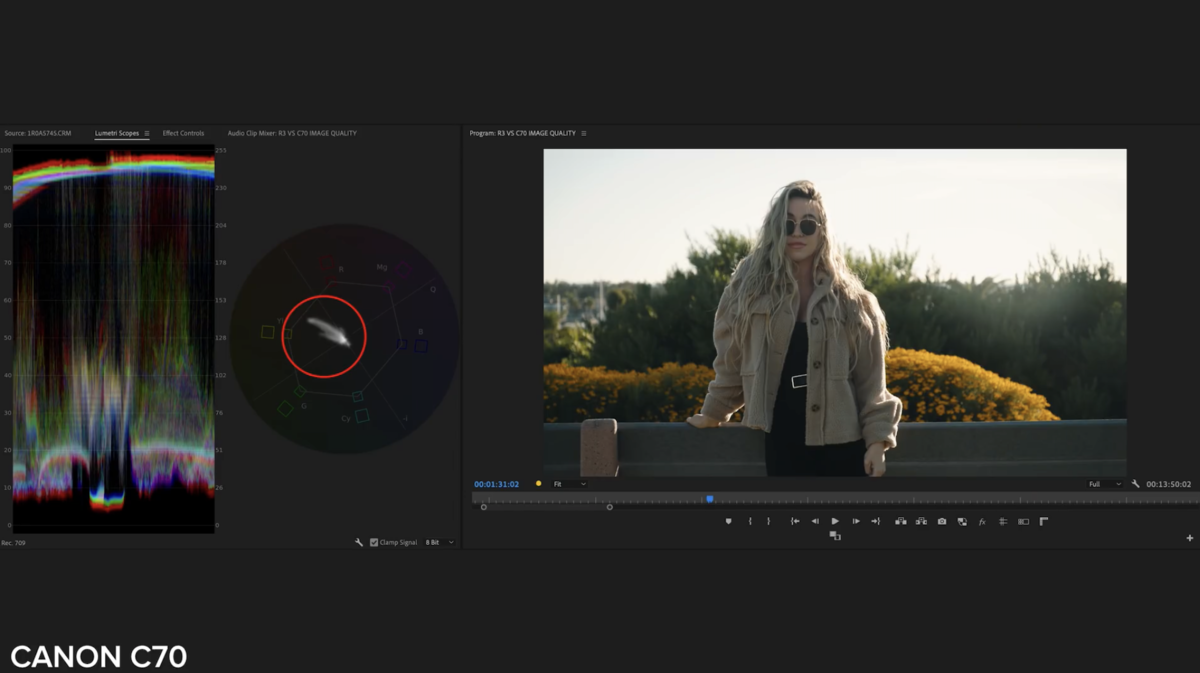Open the Audio Clip Mixer tab
The image size is (1200, 673).
pos(292,133)
